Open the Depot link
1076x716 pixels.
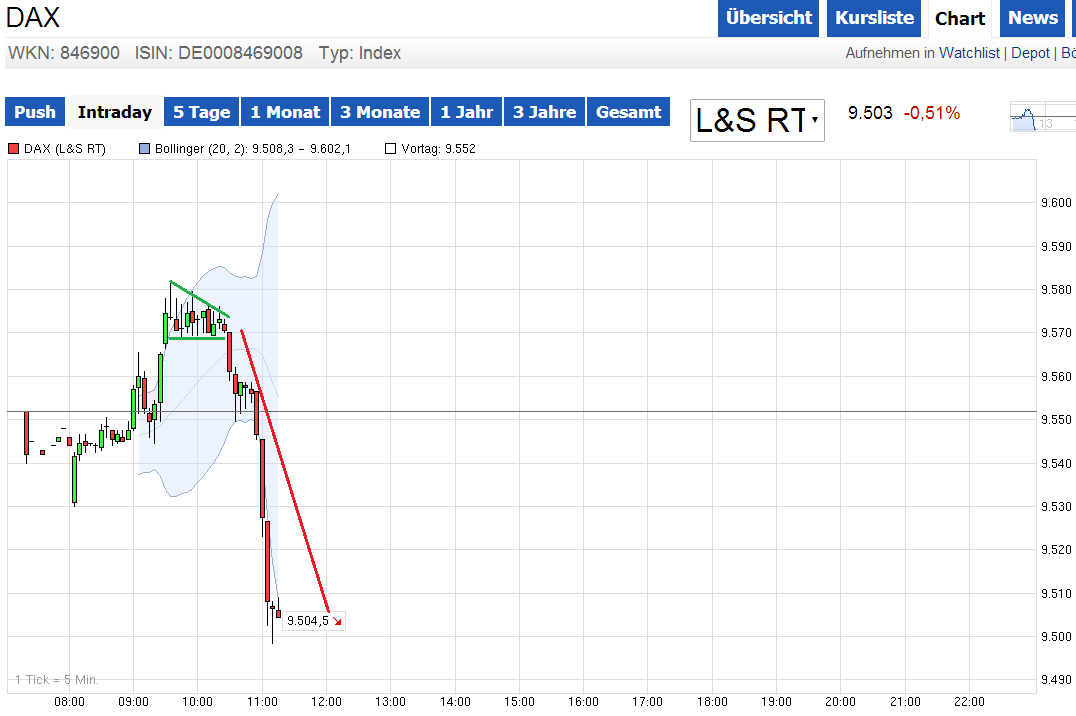1030,53
